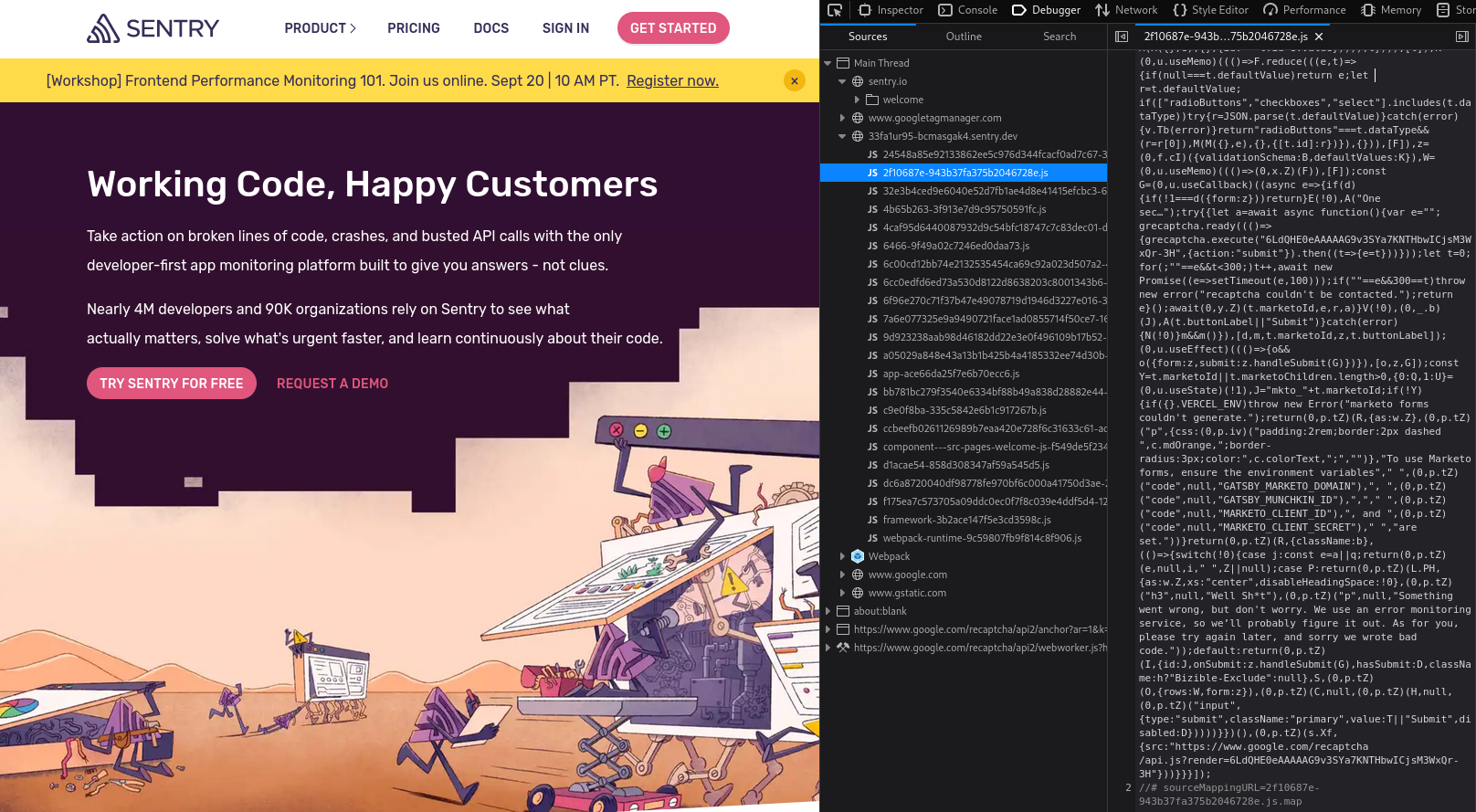Click the JS icon of 32e3b4ced9e6040e52d7fb1ae4d8e41415efcbc3
Screen dimensions: 1476x812
pos(872,191)
